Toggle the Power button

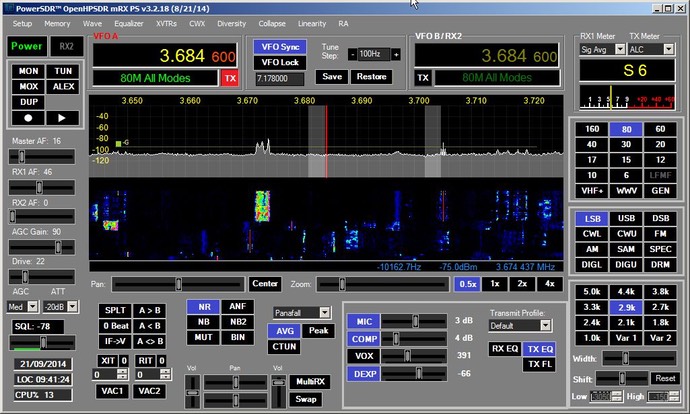(26, 46)
